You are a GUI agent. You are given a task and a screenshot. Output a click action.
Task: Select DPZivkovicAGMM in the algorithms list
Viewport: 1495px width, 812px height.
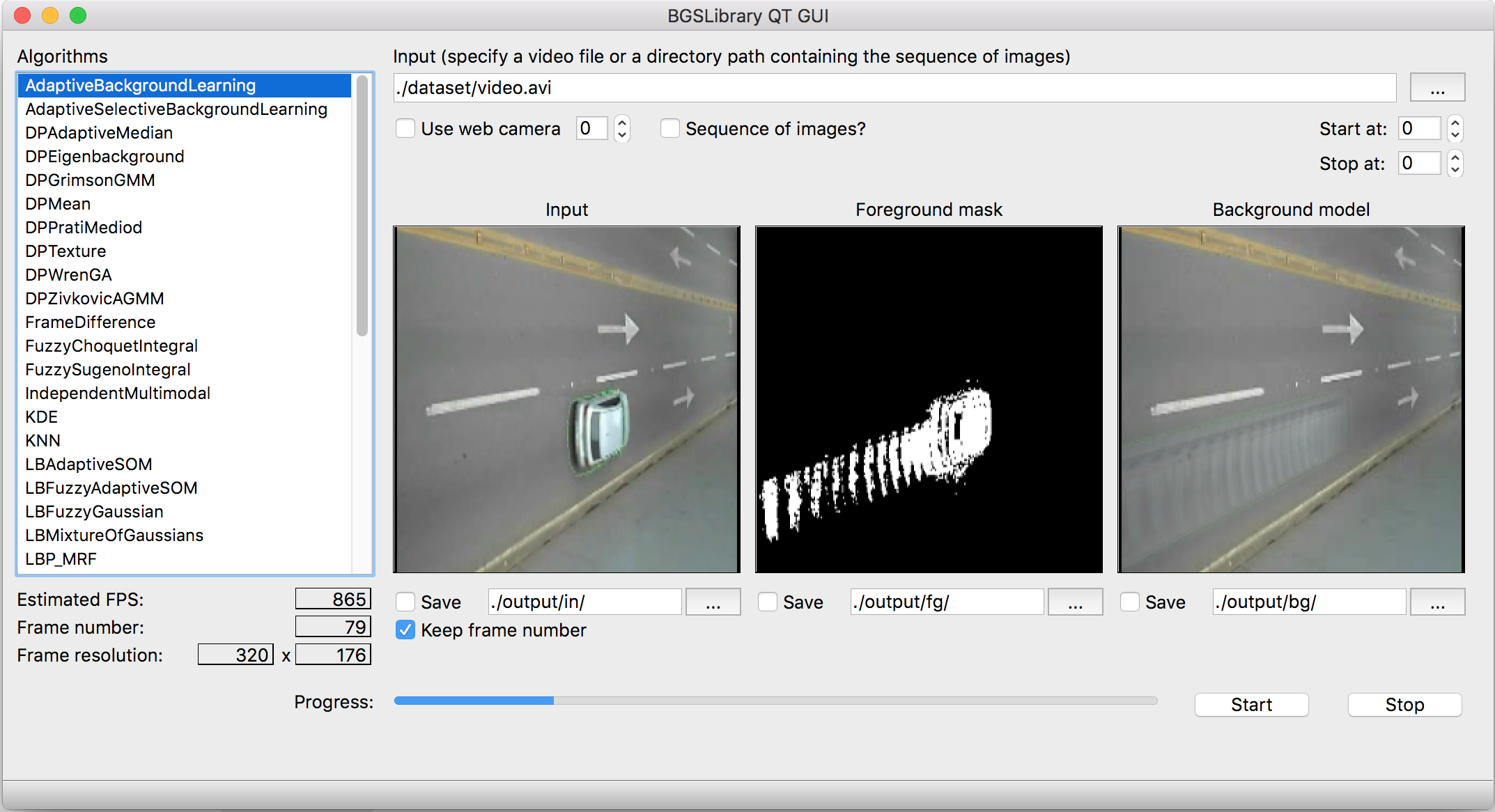[x=95, y=299]
